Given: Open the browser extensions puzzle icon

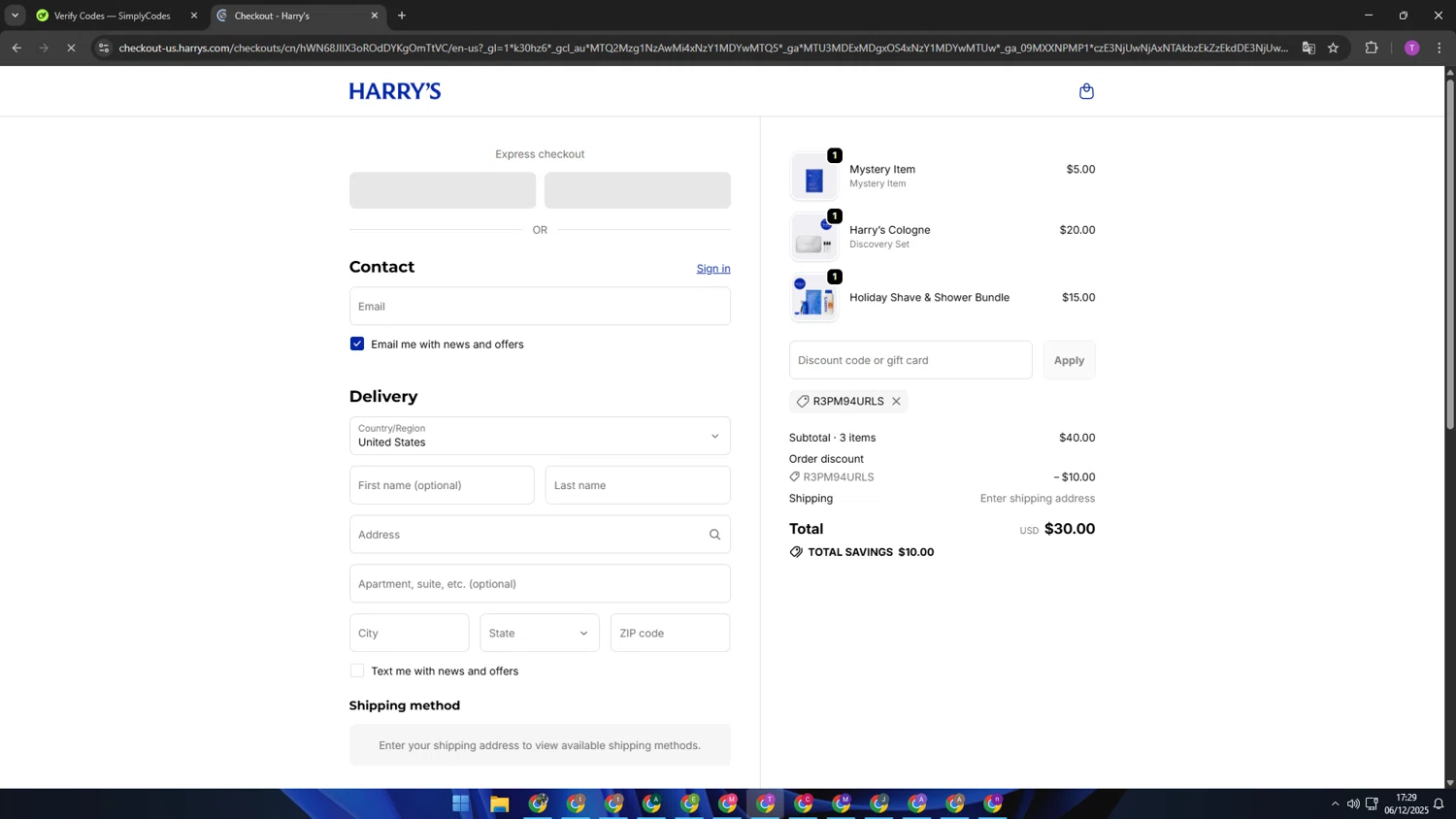Looking at the screenshot, I should point(1372,48).
